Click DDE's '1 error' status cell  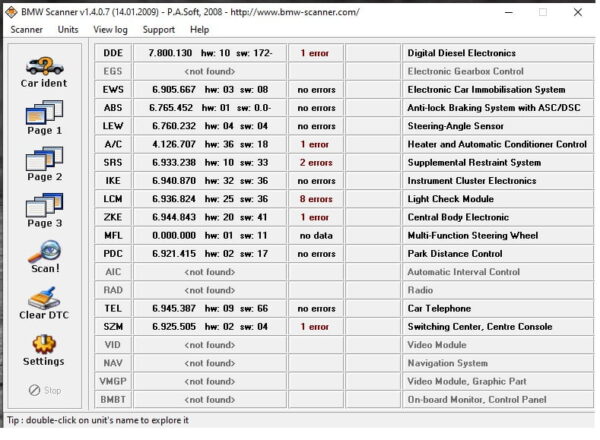tap(316, 53)
